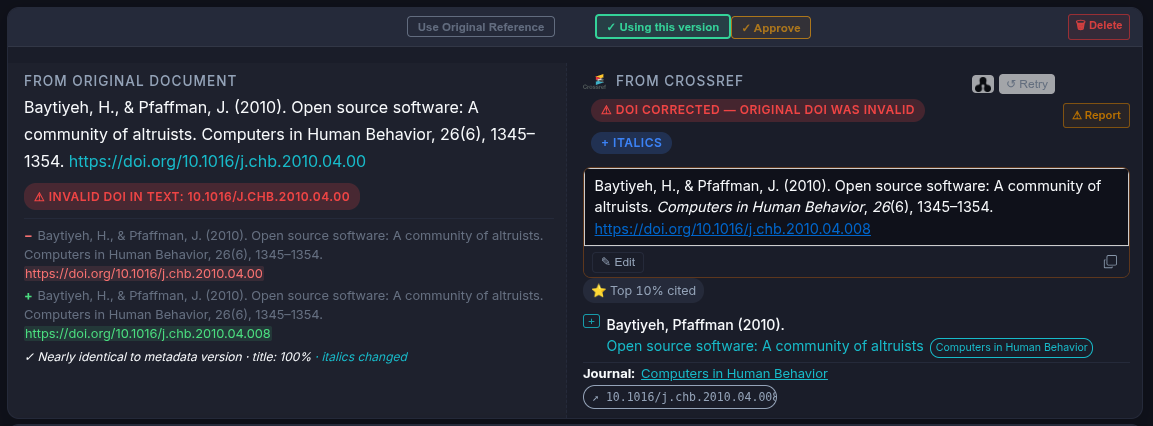Screen dimensions: 1153x426
Task: Click the + ITALICS badge
Action: click(x=631, y=143)
